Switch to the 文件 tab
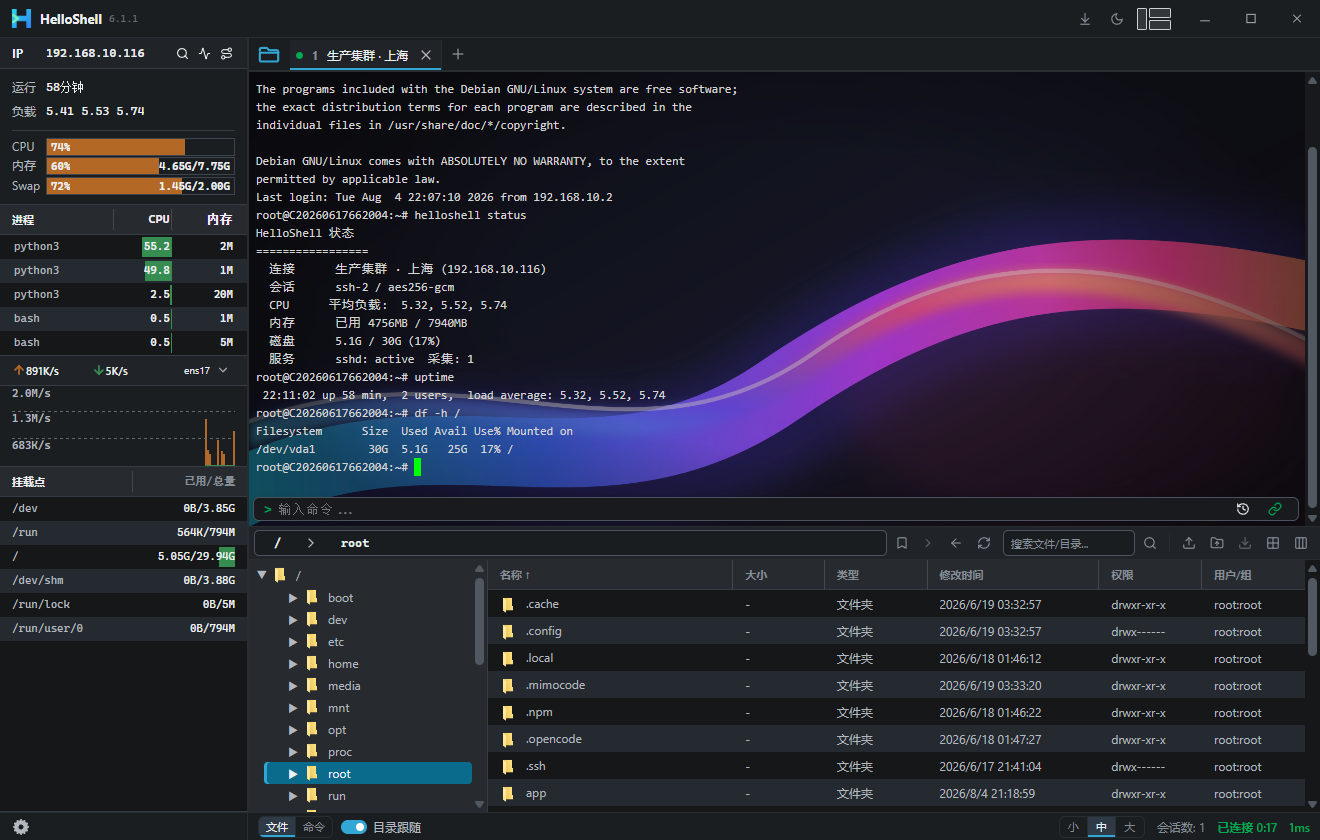This screenshot has width=1320, height=840. pyautogui.click(x=277, y=827)
